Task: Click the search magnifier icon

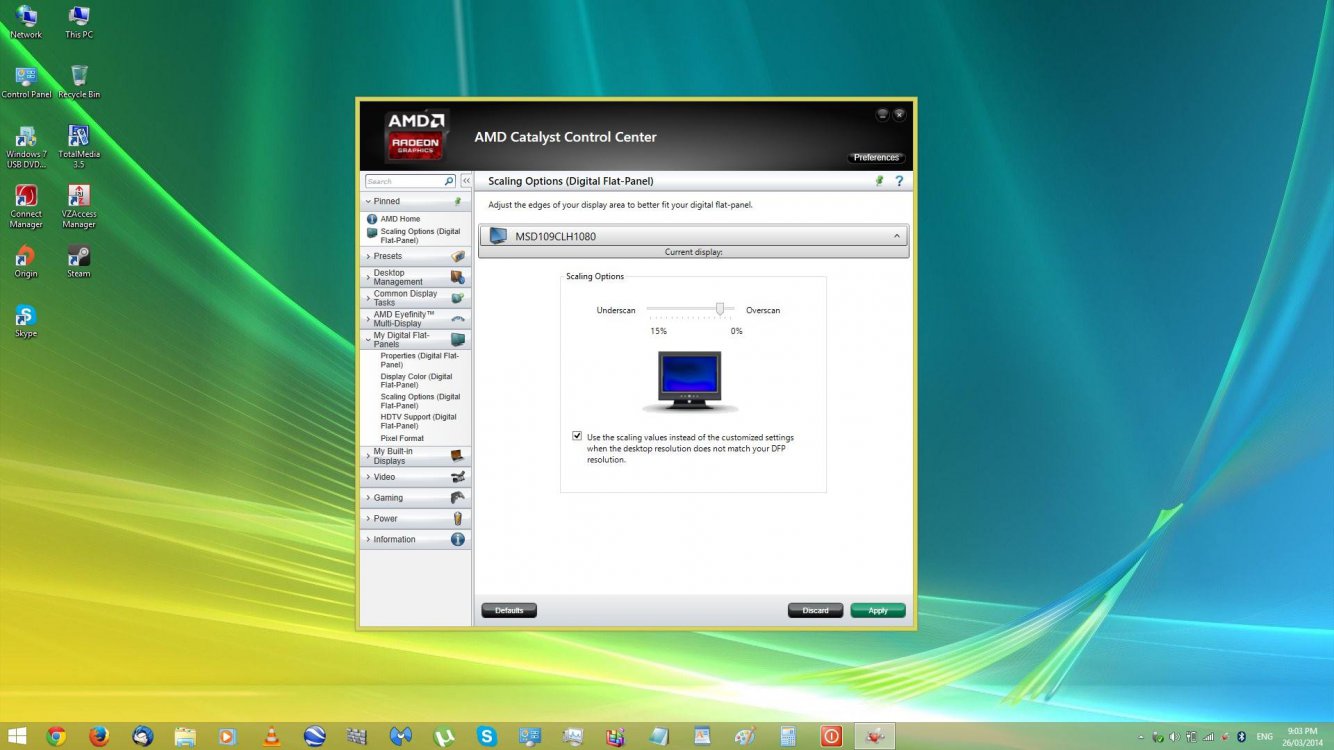Action: (x=449, y=181)
